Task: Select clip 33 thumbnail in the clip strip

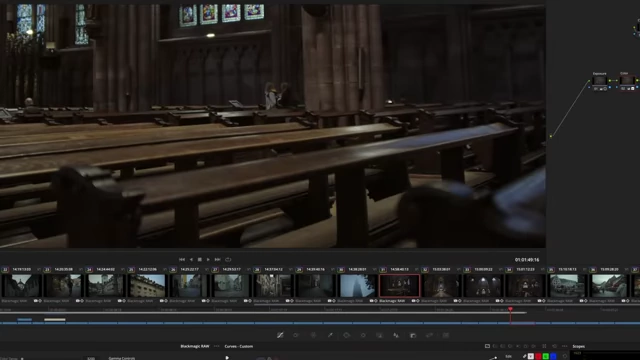Action: click(x=484, y=285)
